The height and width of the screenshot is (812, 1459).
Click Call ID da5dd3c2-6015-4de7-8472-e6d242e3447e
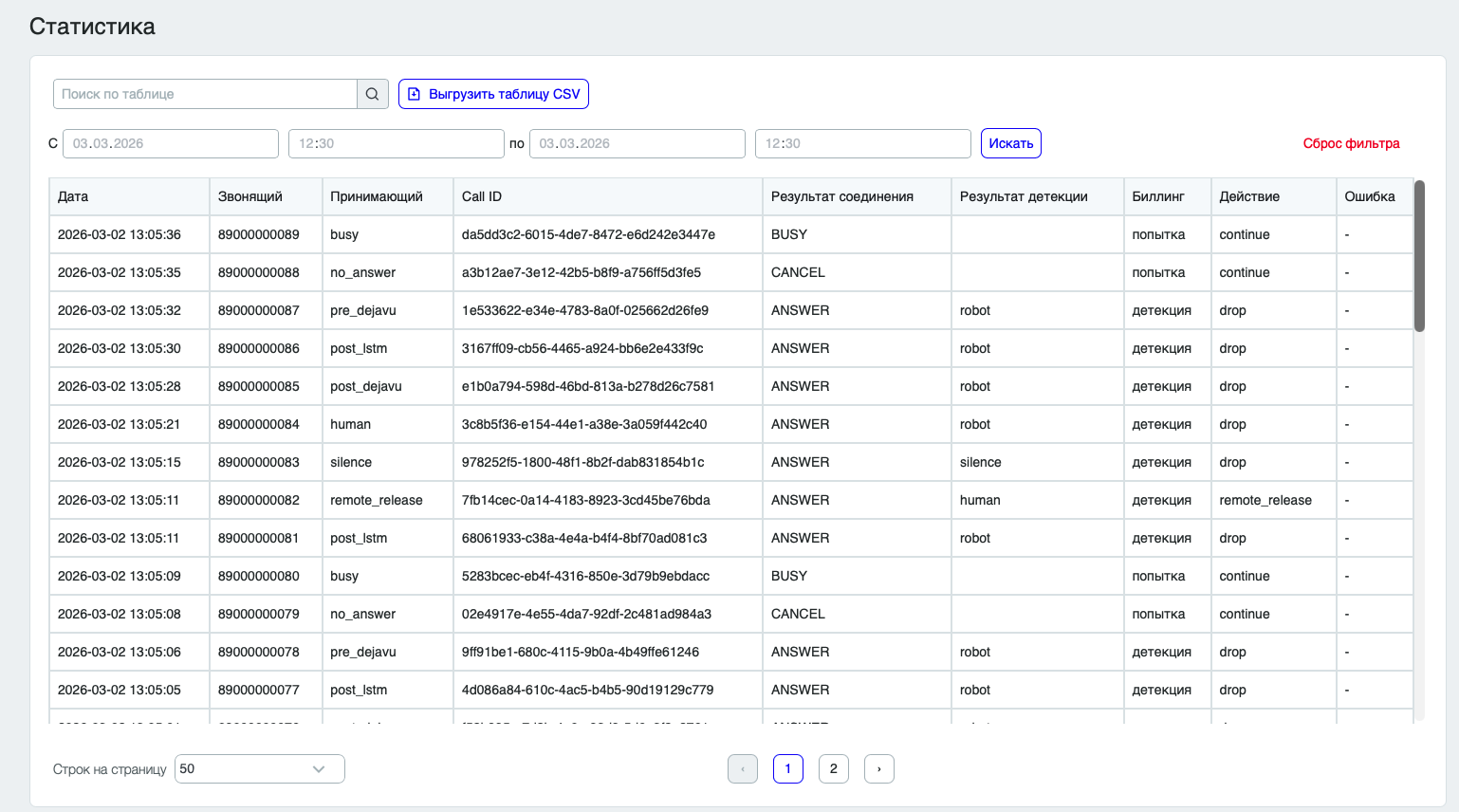point(588,234)
